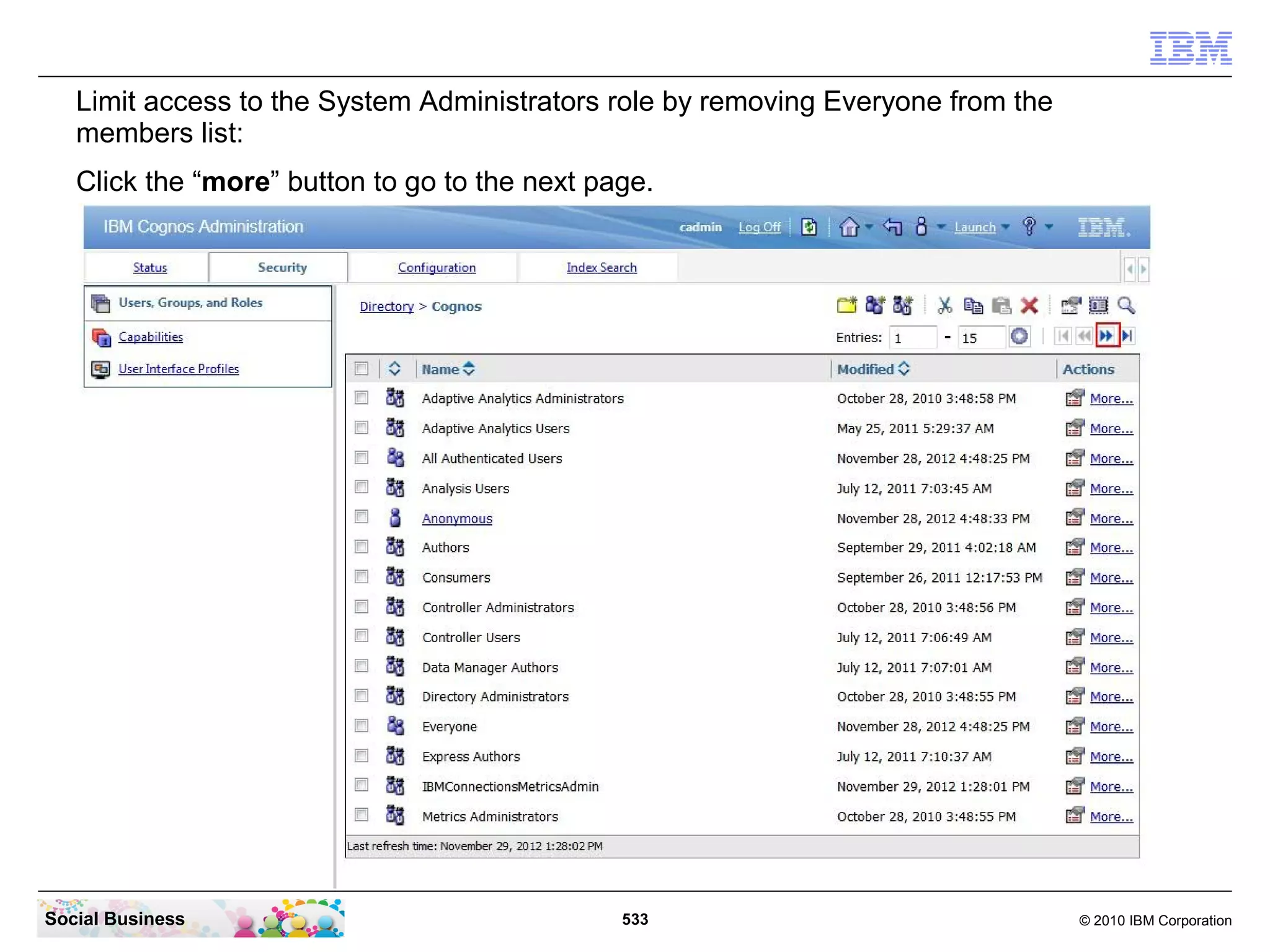The width and height of the screenshot is (1270, 952).
Task: Open the Index Search tab
Action: (x=602, y=267)
